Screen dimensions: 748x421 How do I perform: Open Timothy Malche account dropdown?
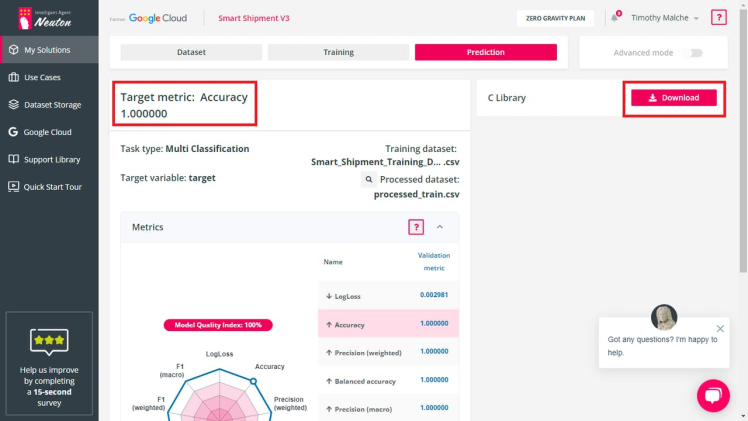[665, 18]
